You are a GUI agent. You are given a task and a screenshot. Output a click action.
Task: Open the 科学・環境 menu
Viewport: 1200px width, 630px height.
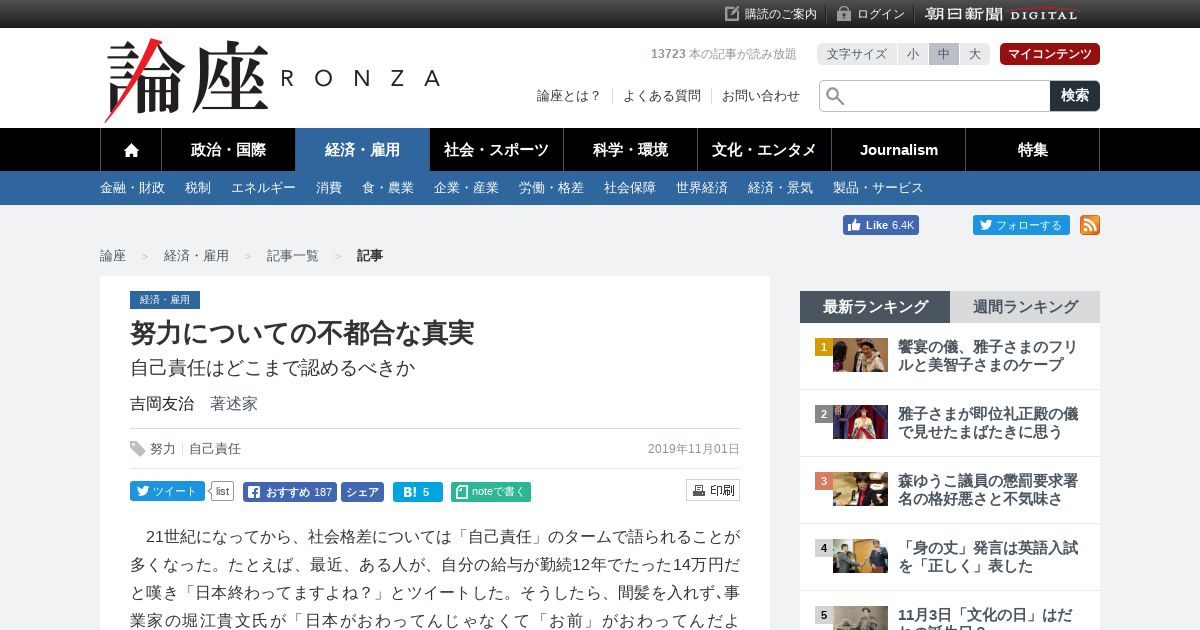click(x=630, y=150)
